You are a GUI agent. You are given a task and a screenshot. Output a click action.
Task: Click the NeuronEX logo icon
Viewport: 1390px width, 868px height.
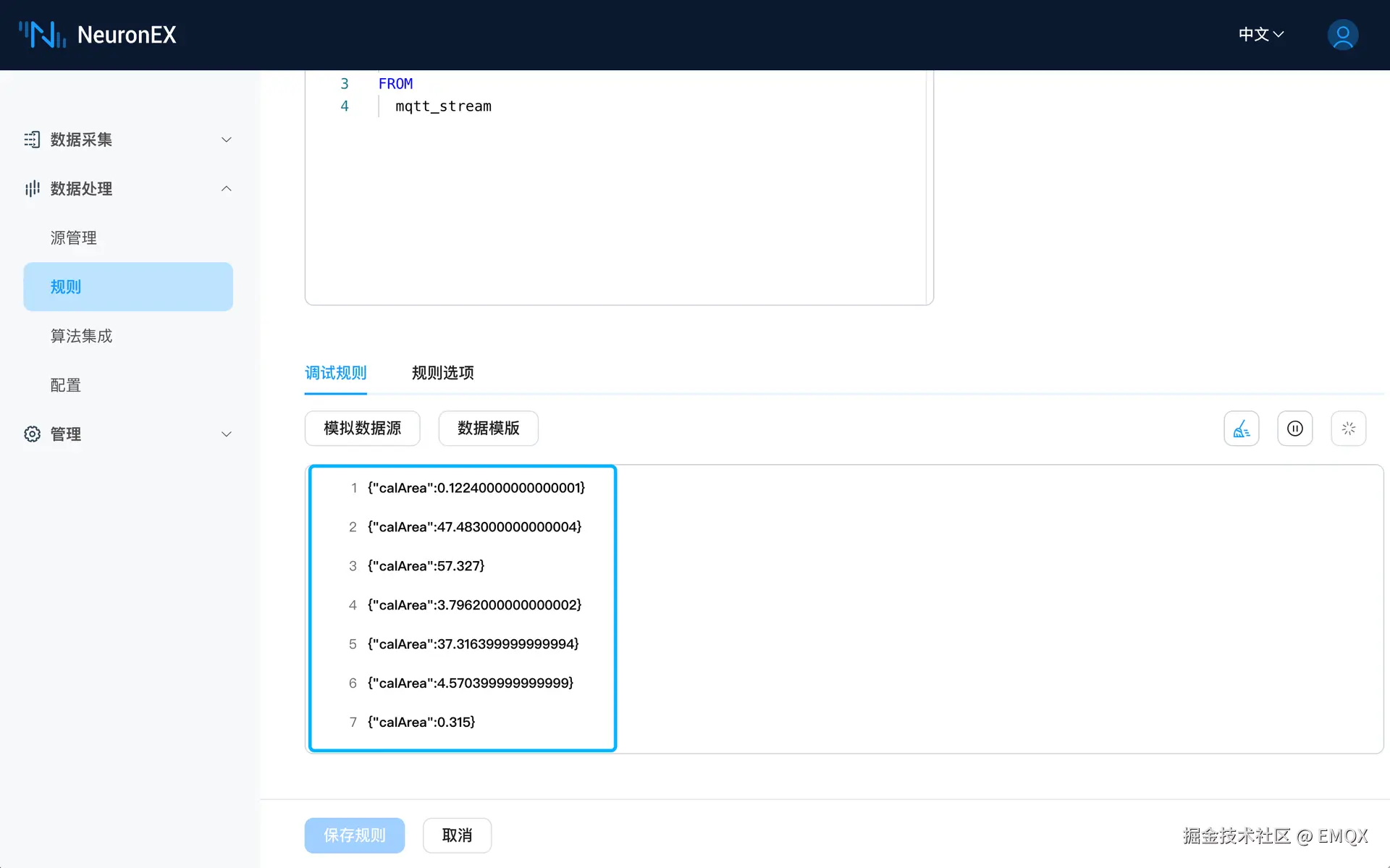(x=42, y=34)
